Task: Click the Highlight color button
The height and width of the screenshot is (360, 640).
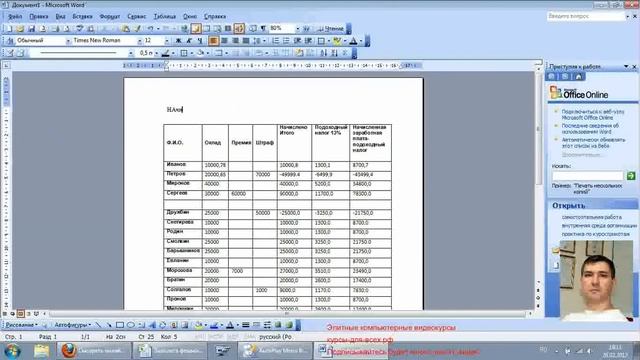Action: (x=336, y=41)
